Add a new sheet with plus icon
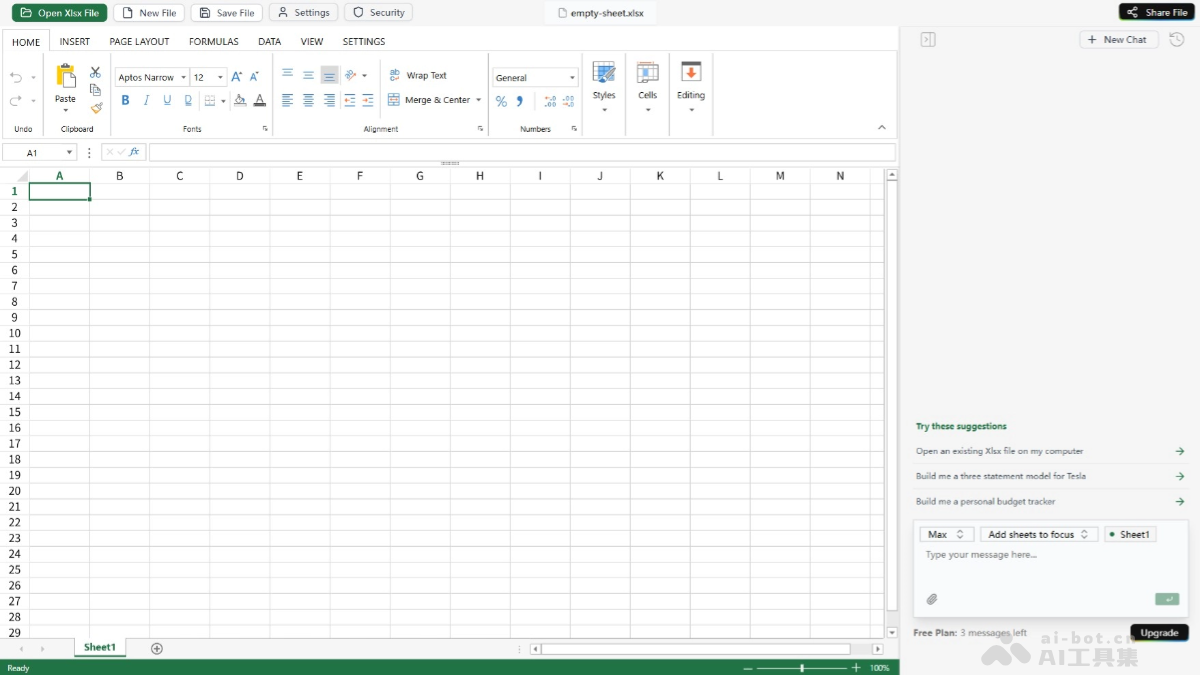The height and width of the screenshot is (675, 1200). [157, 648]
